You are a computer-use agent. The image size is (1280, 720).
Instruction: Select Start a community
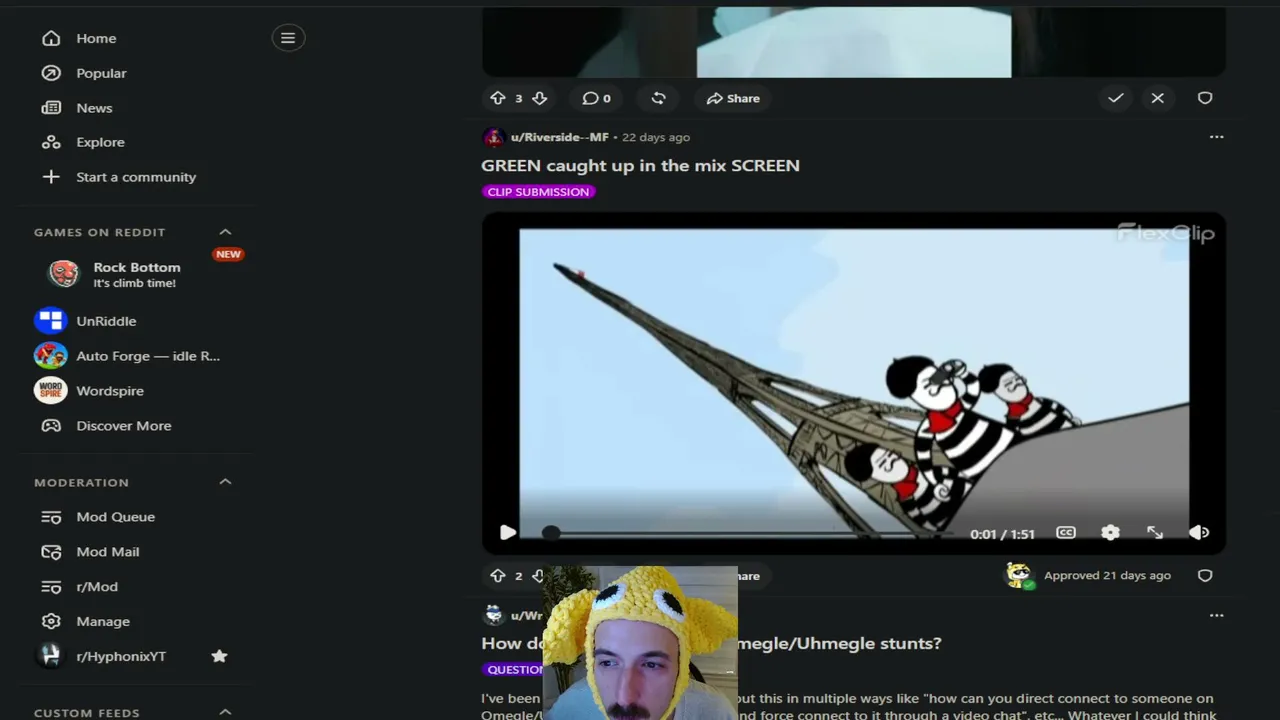click(x=134, y=177)
